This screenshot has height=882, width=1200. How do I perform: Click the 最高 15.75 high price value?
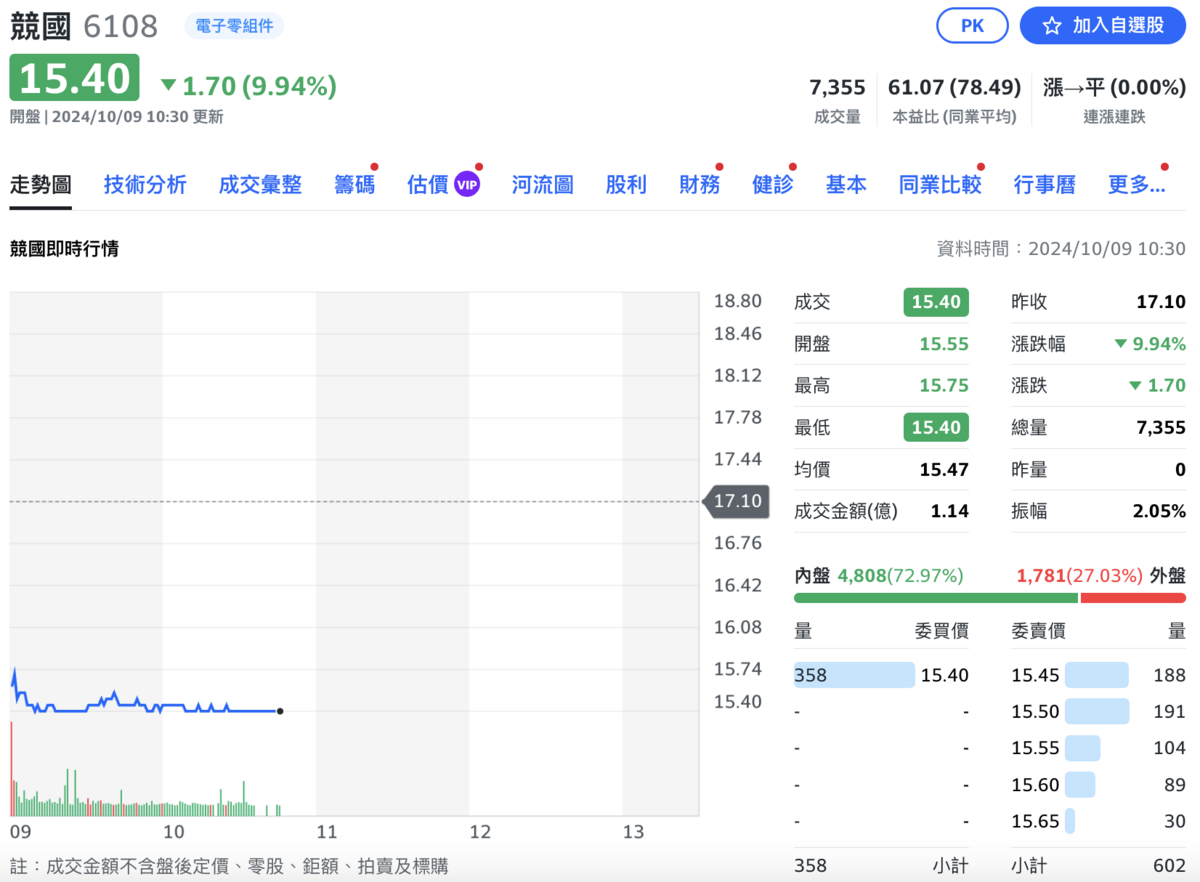(x=944, y=386)
